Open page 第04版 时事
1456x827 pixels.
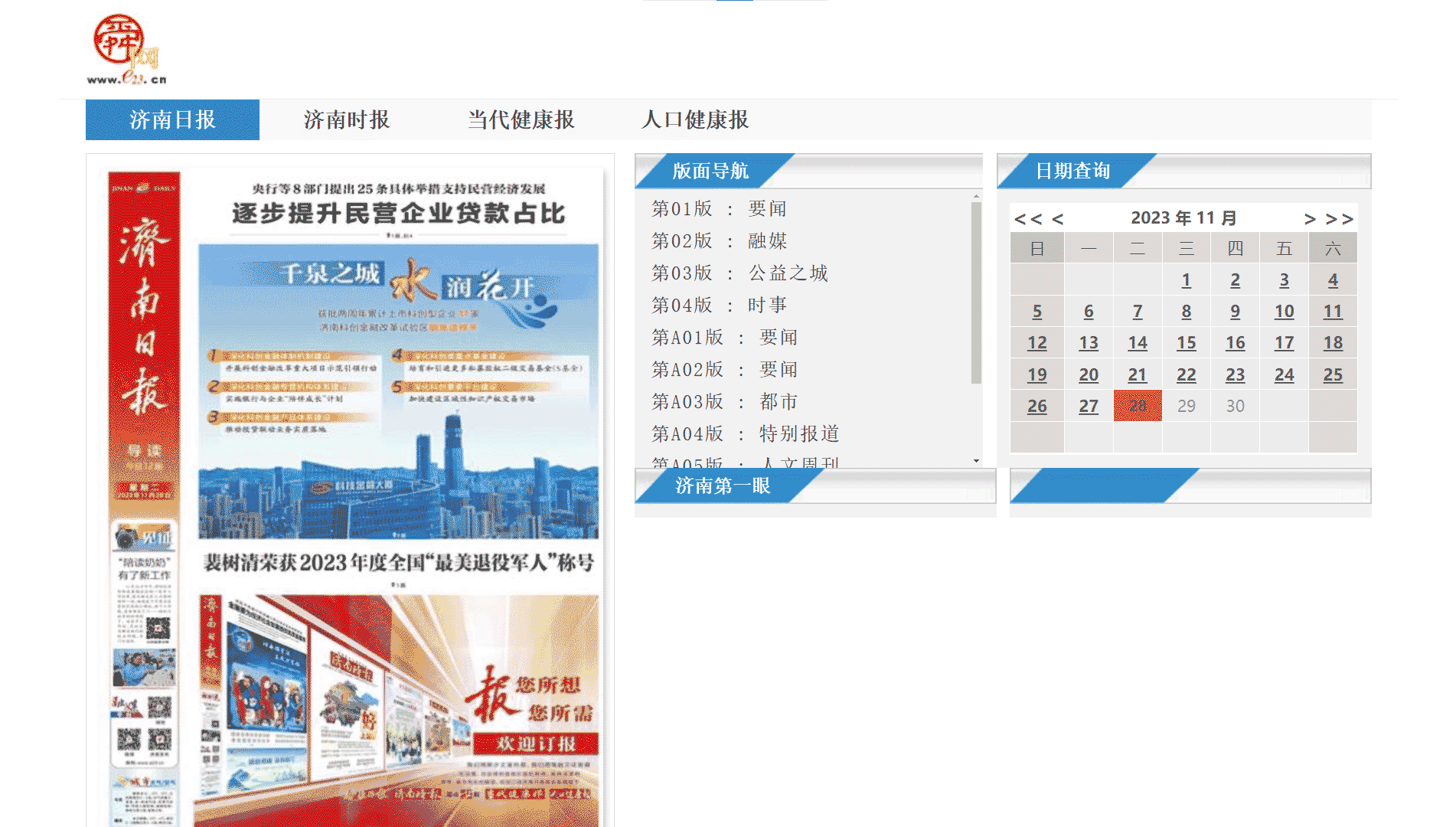[x=719, y=305]
